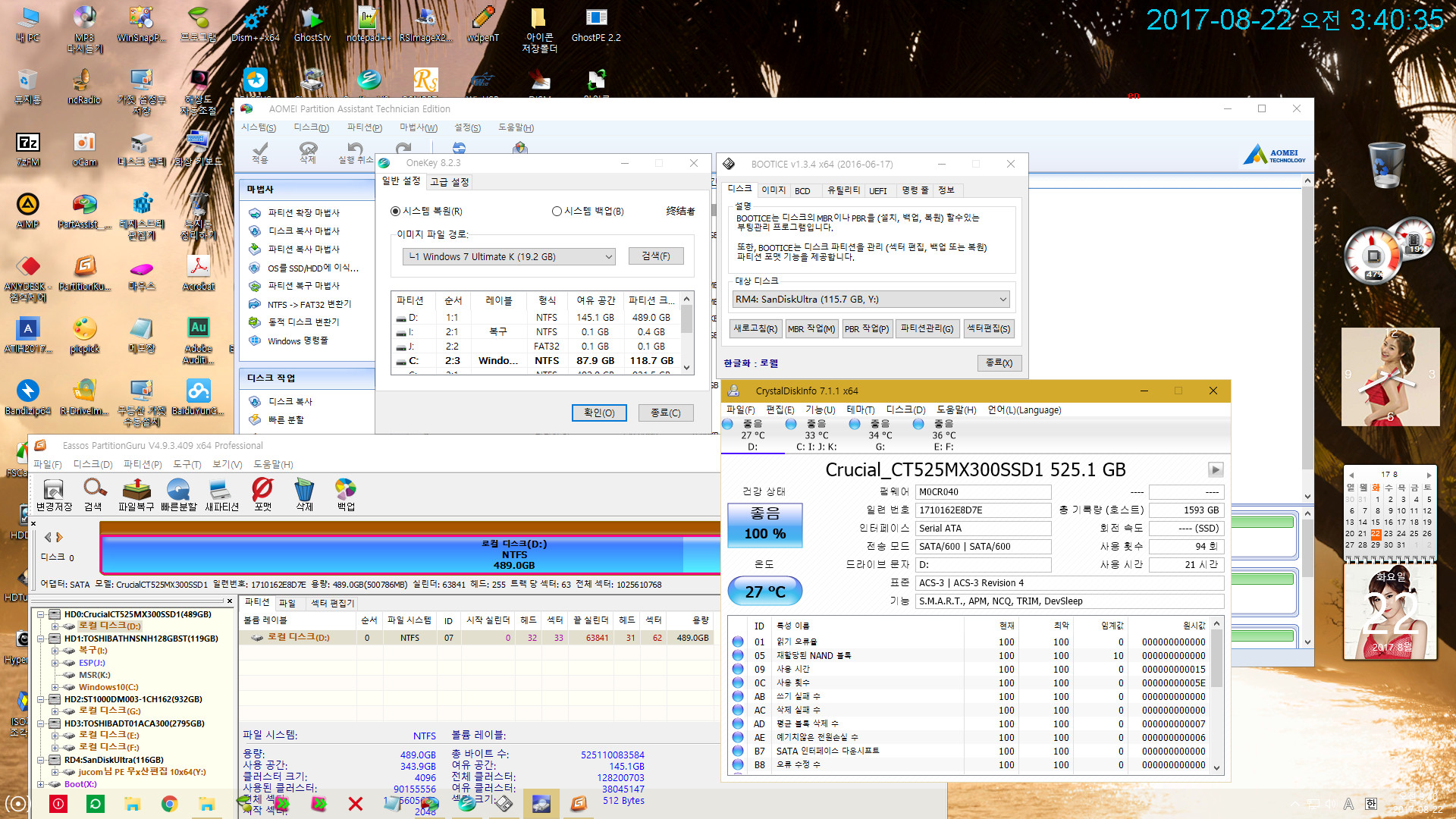Expand the 복구(I:) partition node
This screenshot has height=819, width=1456.
tap(55, 651)
